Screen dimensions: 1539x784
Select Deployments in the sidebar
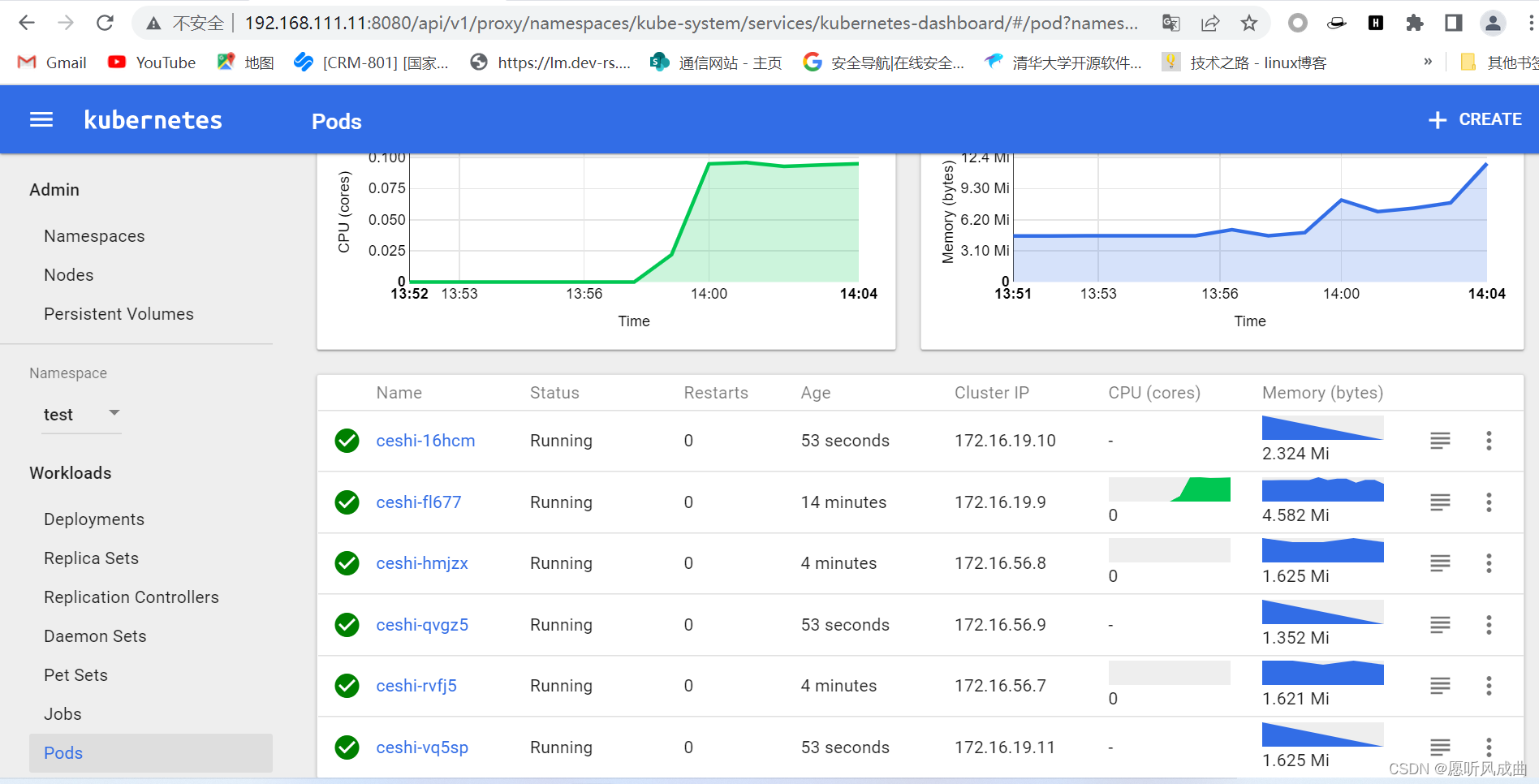(x=94, y=519)
